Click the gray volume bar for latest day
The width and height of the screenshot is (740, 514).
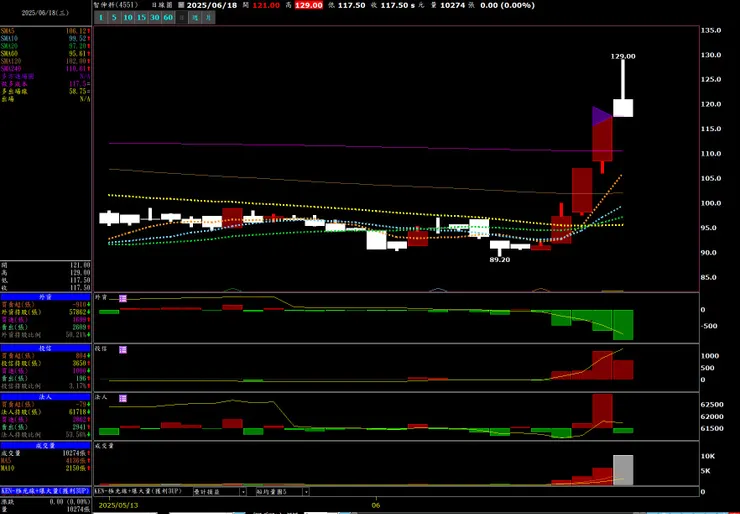[623, 470]
